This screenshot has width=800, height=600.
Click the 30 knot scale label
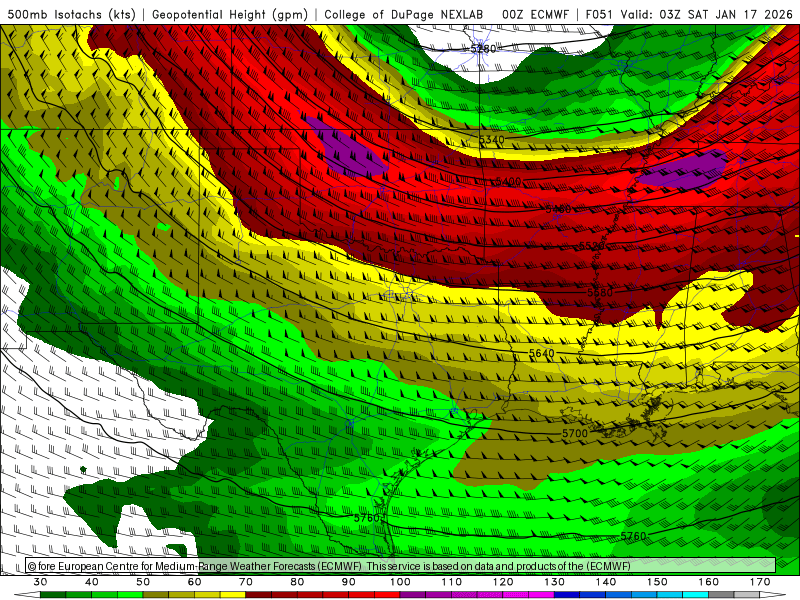(40, 582)
